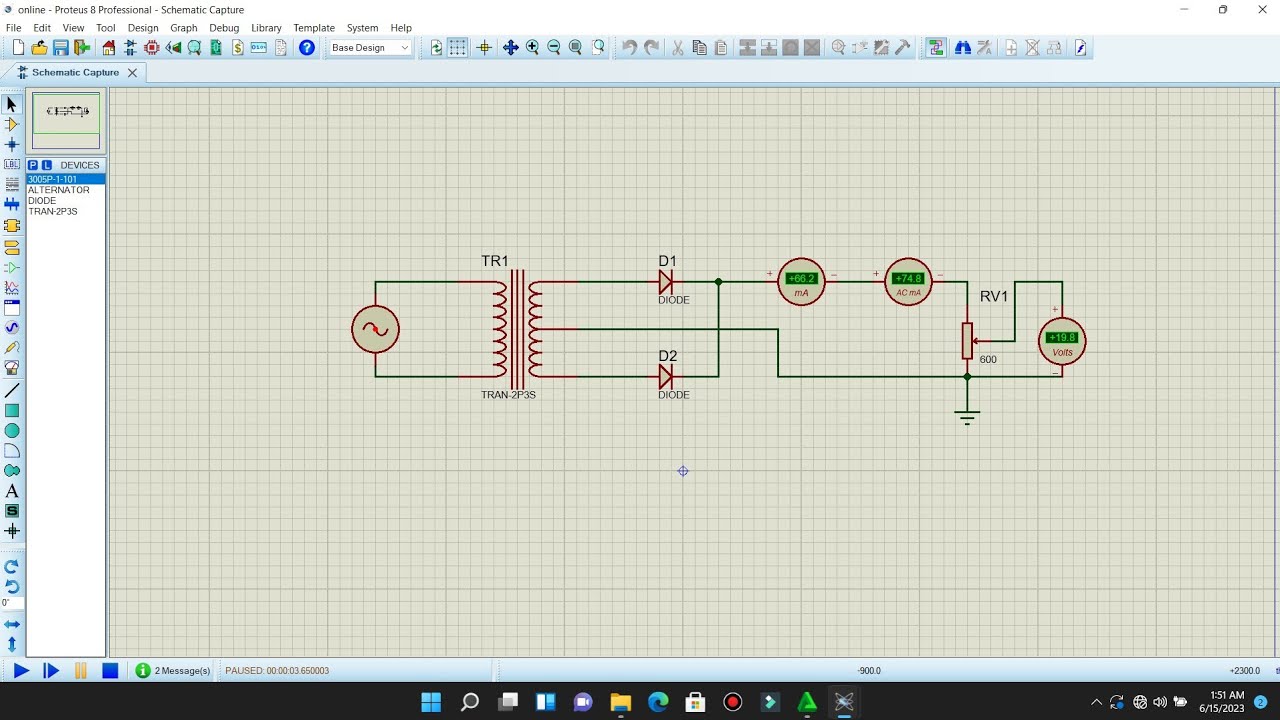Open the Debug menu
Screen dimensions: 1280x720
[224, 28]
